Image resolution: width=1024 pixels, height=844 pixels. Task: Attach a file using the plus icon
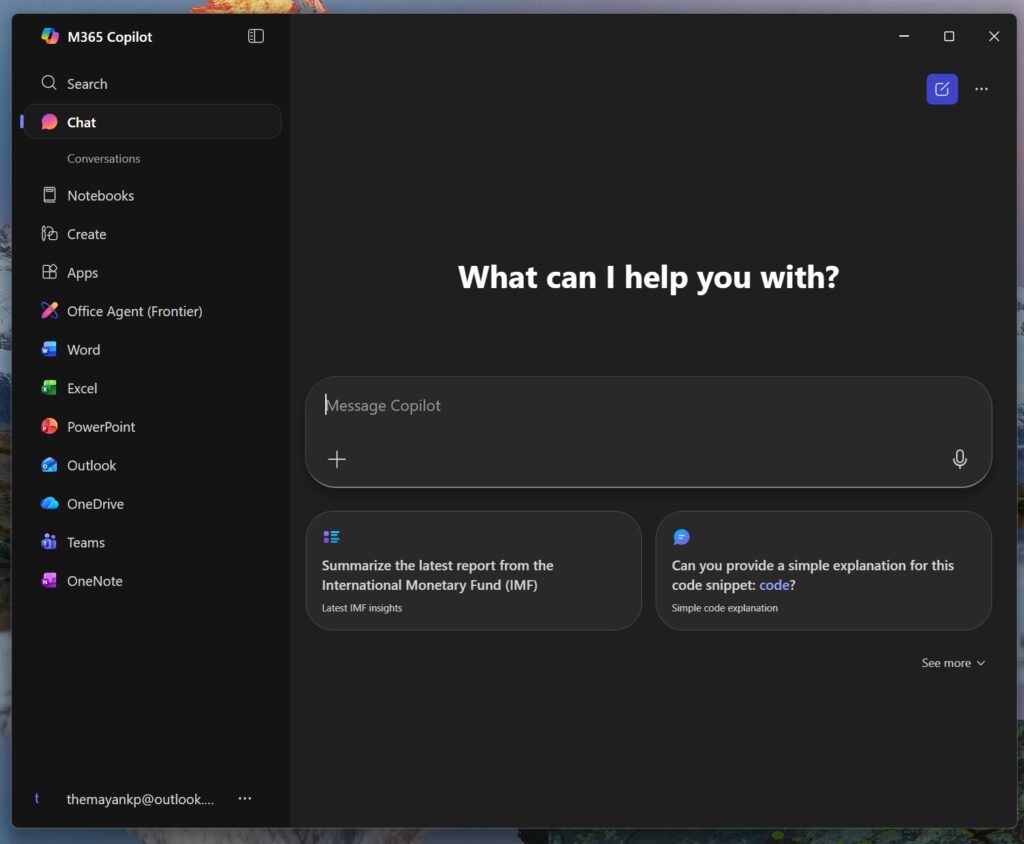click(337, 459)
